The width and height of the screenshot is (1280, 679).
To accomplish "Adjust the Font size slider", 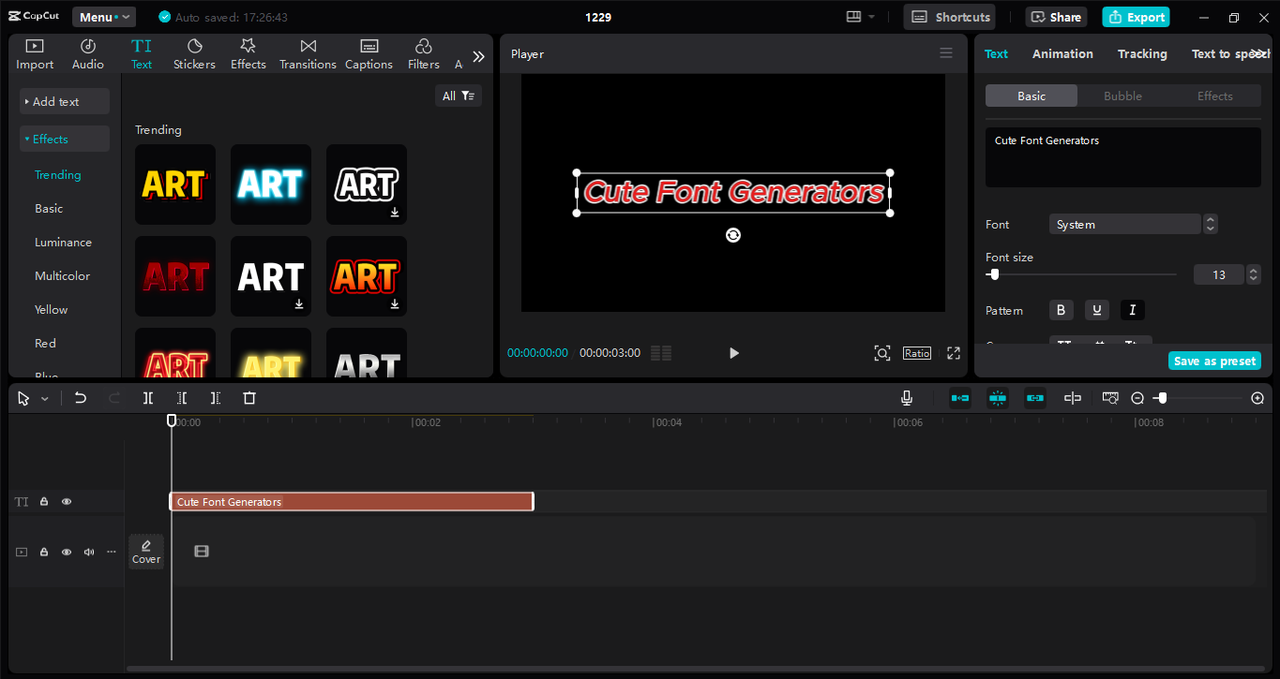I will click(x=1081, y=274).
